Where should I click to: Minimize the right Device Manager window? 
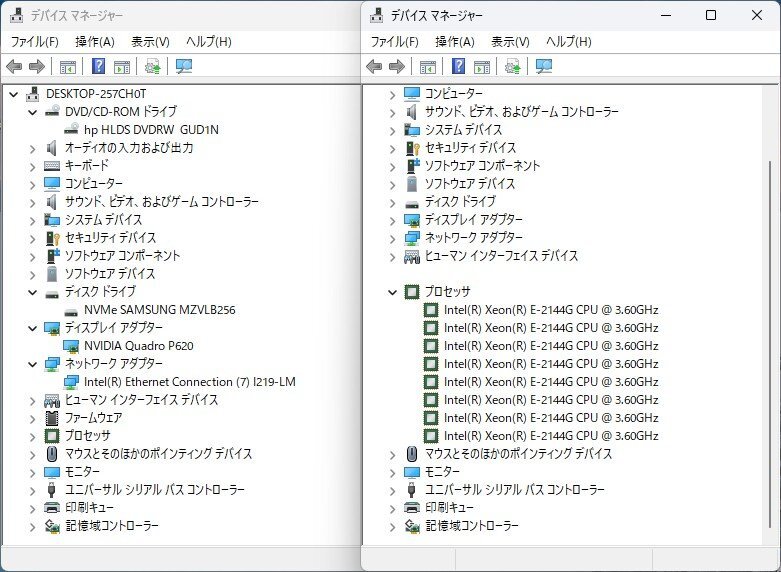click(x=666, y=15)
